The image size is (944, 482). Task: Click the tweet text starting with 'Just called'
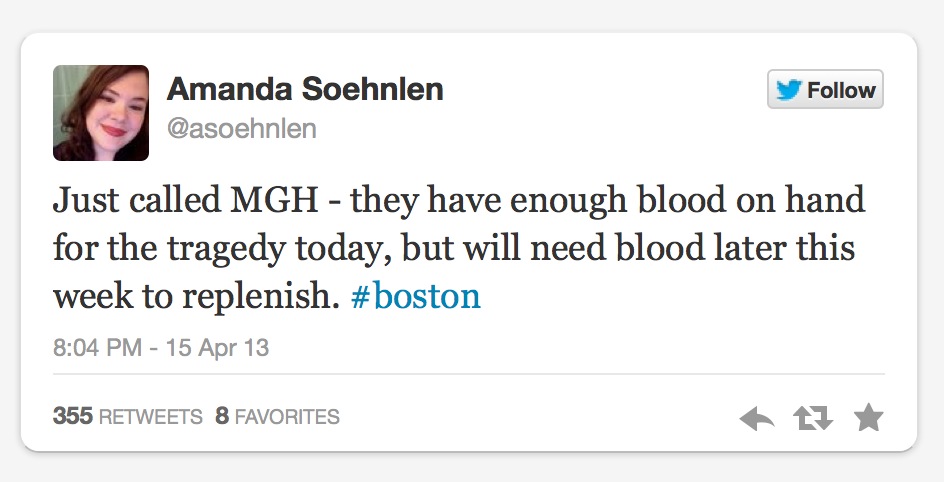459,248
